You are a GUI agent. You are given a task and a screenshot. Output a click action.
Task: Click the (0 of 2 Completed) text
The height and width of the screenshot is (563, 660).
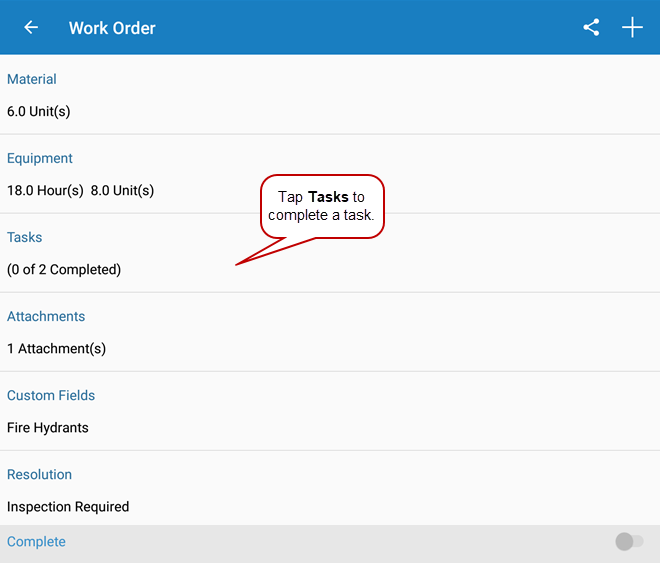(64, 269)
